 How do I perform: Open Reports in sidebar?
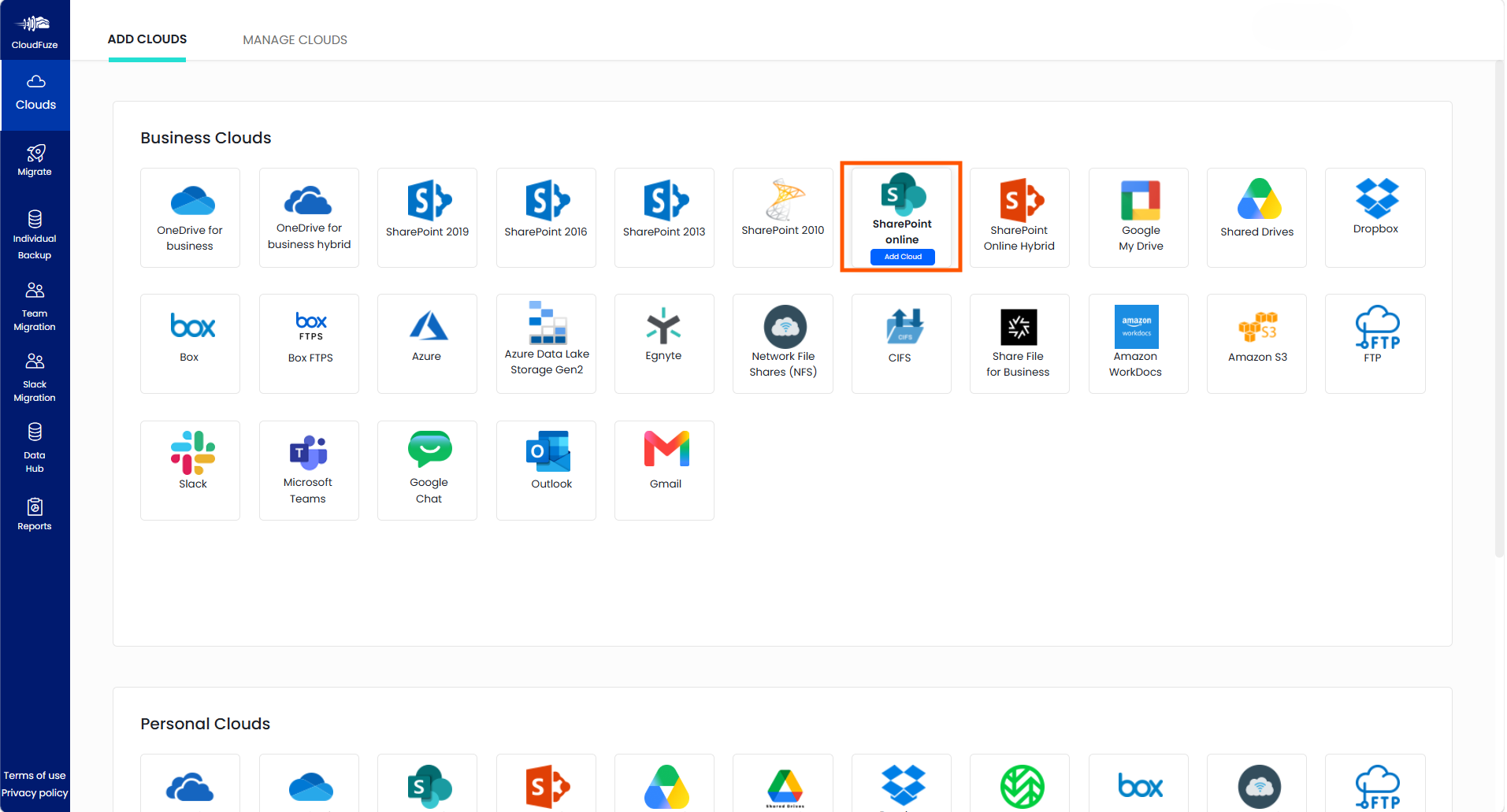point(35,514)
